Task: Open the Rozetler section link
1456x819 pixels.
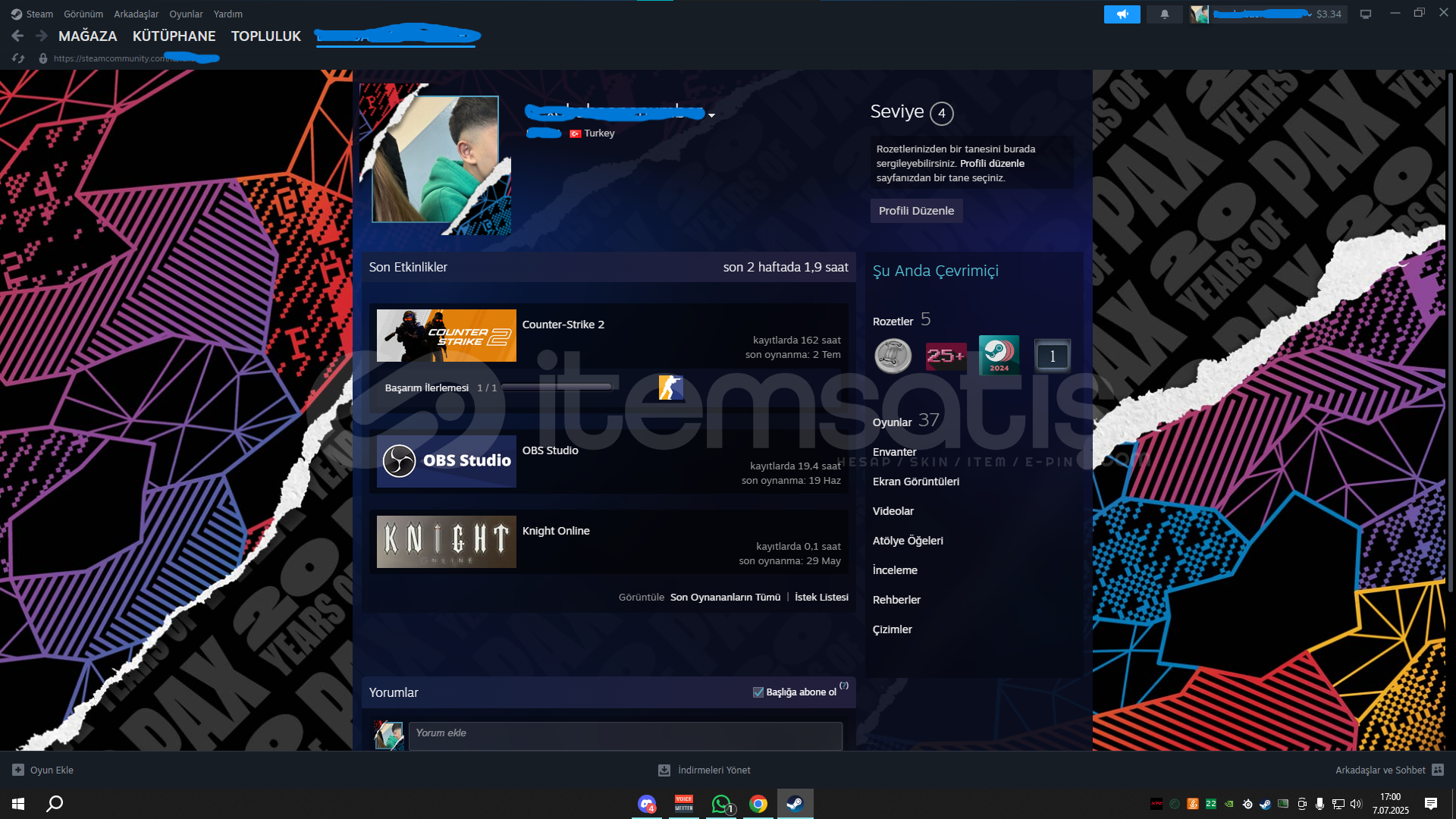Action: click(x=893, y=322)
